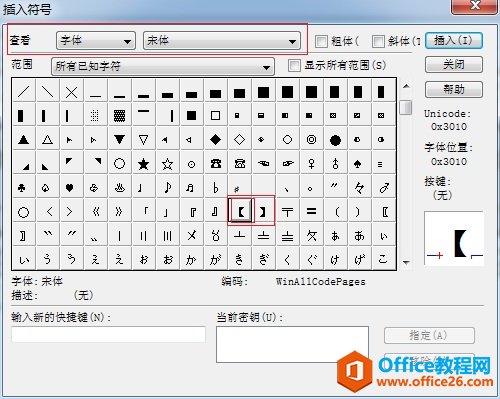Expand the 所有已知字符 range dropdown
Viewport: 500px width, 399px height.
click(163, 66)
